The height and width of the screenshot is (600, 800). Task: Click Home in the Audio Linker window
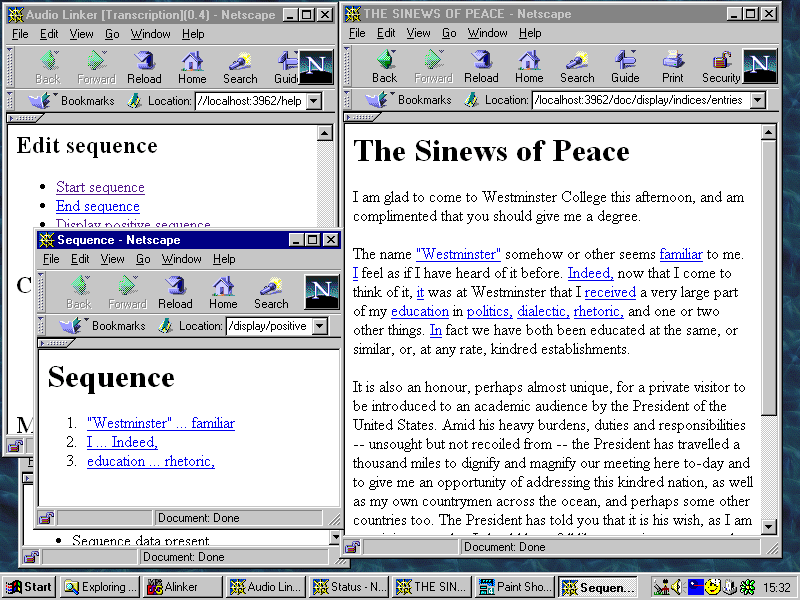click(x=192, y=67)
